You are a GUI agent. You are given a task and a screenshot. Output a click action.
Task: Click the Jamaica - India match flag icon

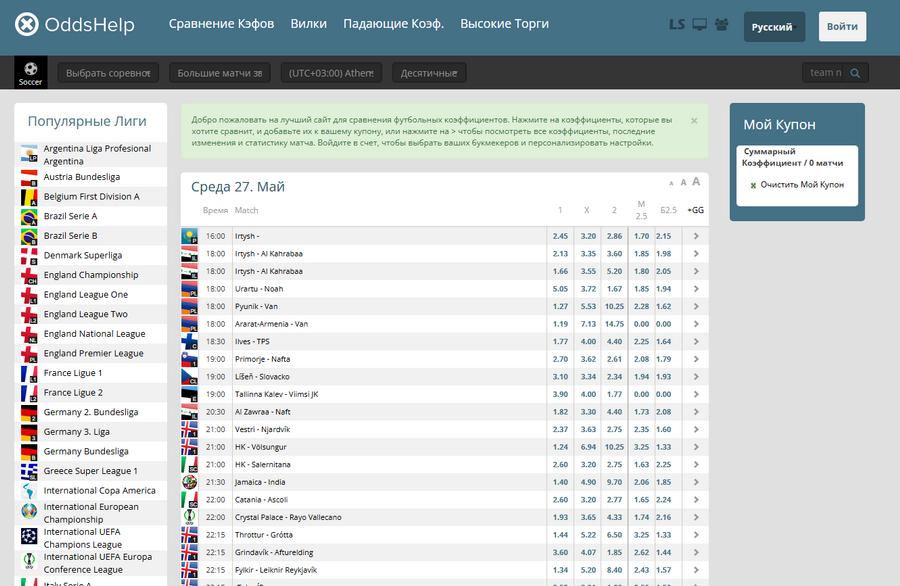[189, 482]
